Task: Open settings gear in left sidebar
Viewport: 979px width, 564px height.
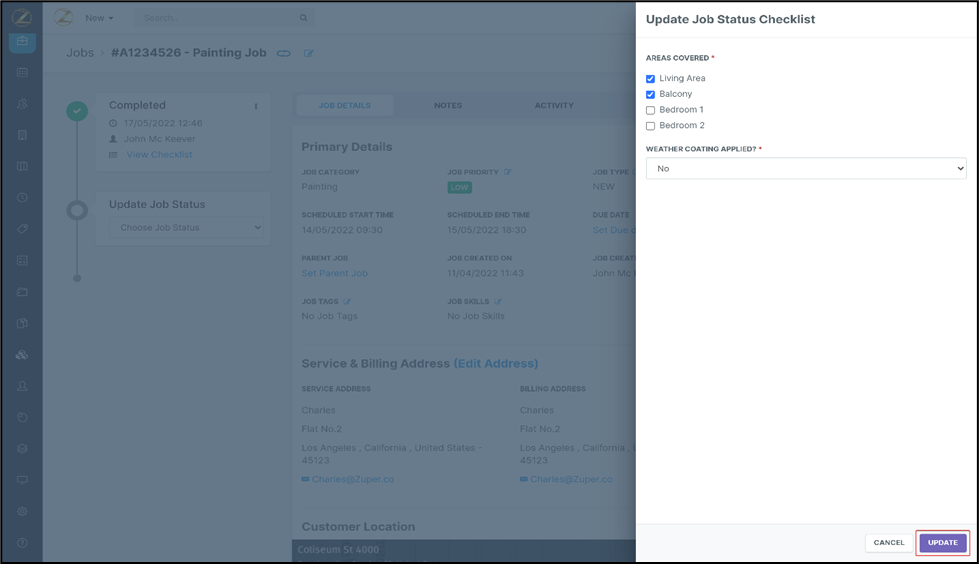Action: pos(22,511)
